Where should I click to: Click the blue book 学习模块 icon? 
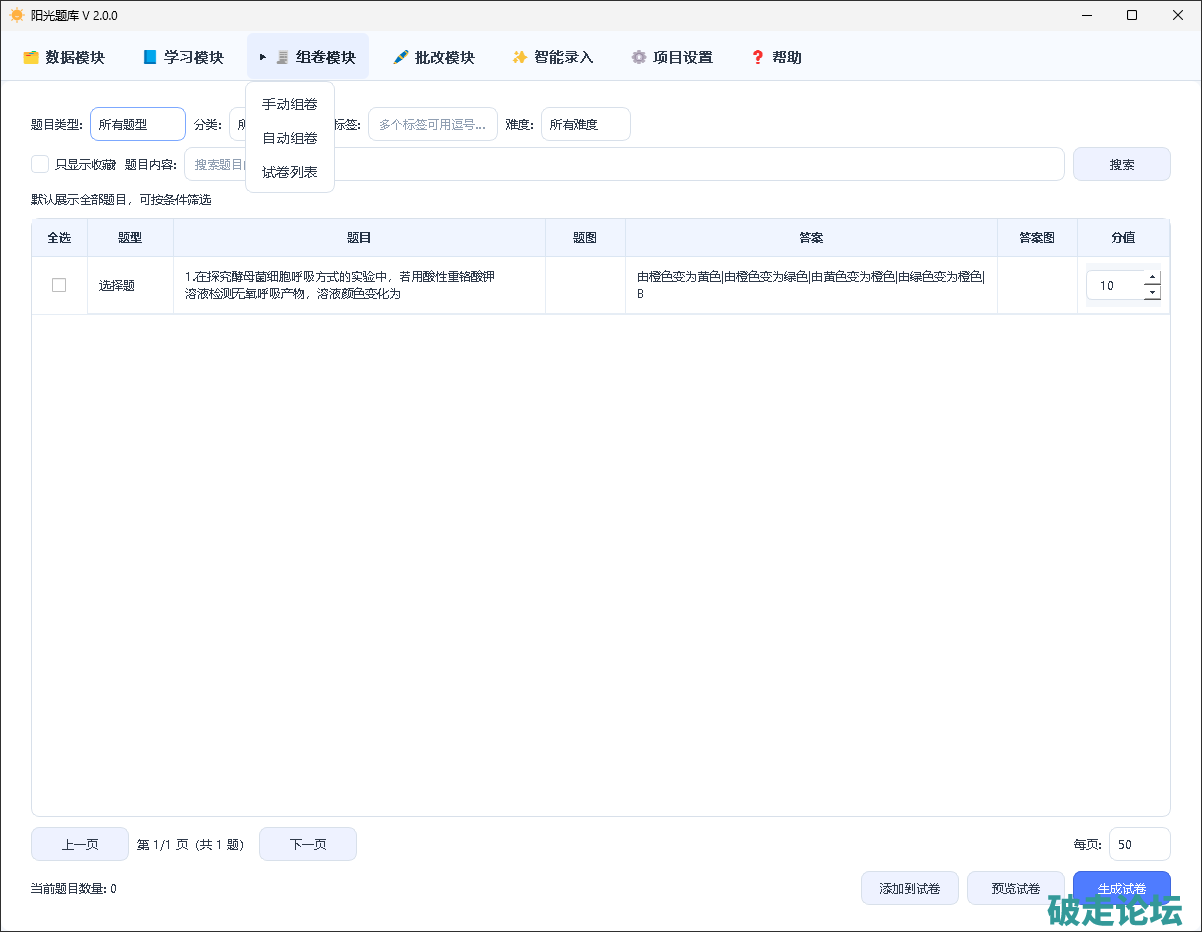point(150,58)
